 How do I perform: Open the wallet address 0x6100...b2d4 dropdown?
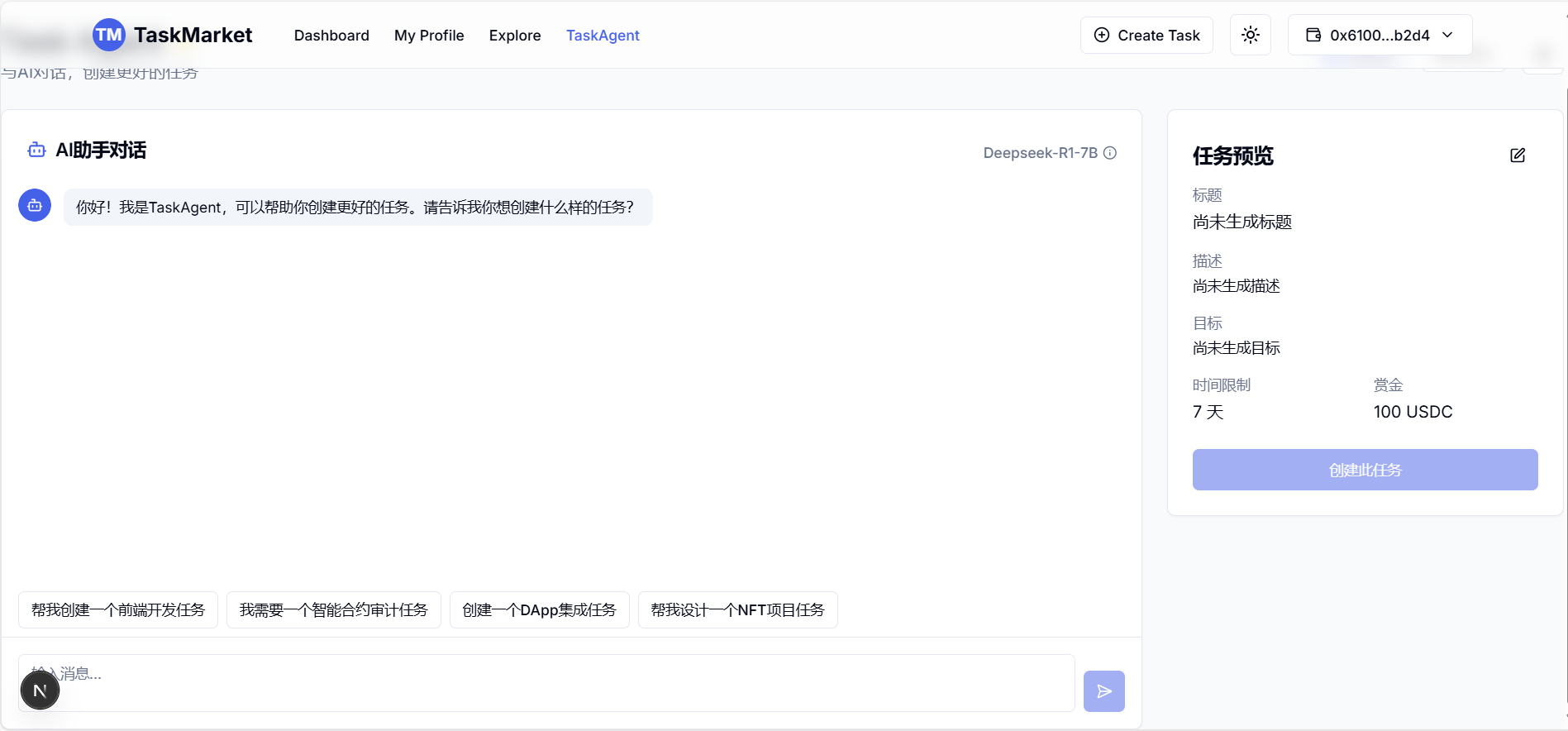point(1379,35)
